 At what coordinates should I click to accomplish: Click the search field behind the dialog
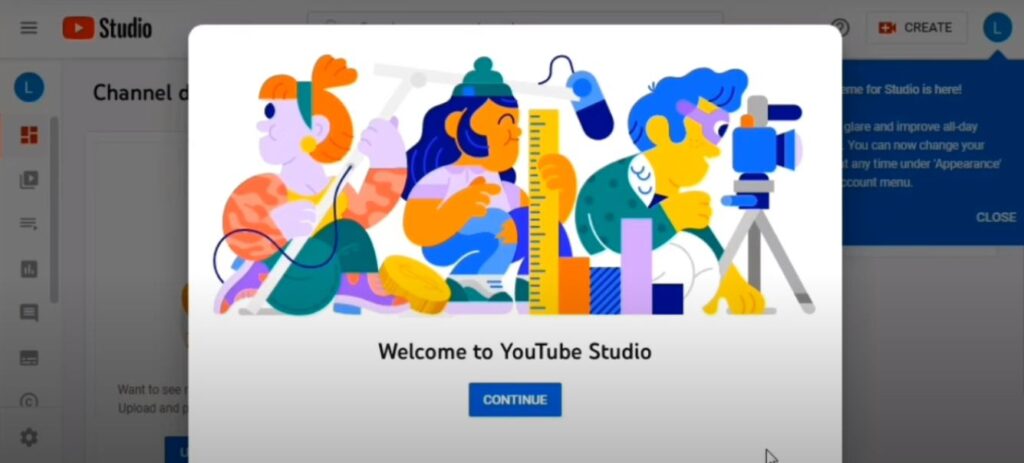[515, 18]
